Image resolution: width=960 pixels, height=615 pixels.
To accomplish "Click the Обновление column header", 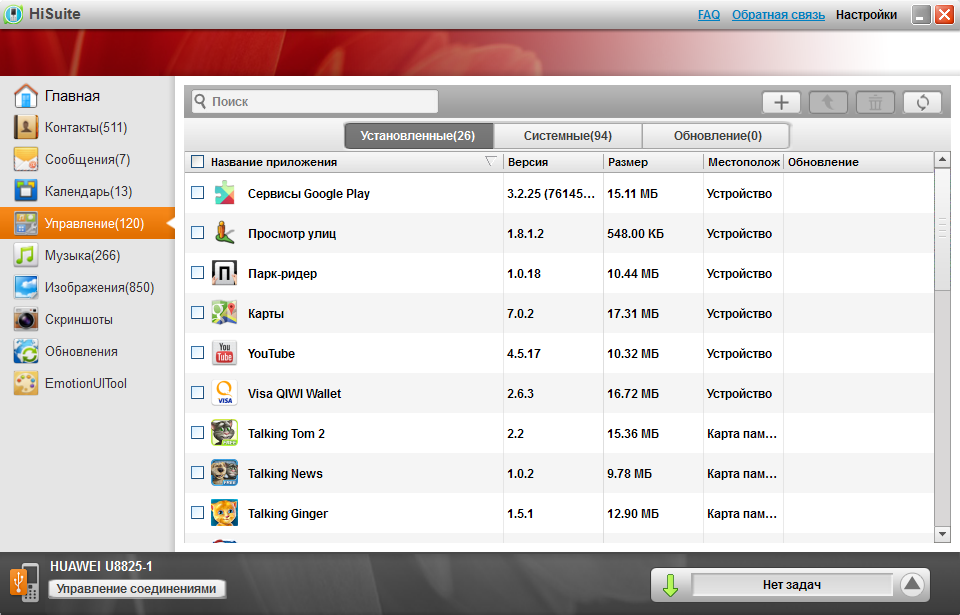I will click(x=858, y=162).
